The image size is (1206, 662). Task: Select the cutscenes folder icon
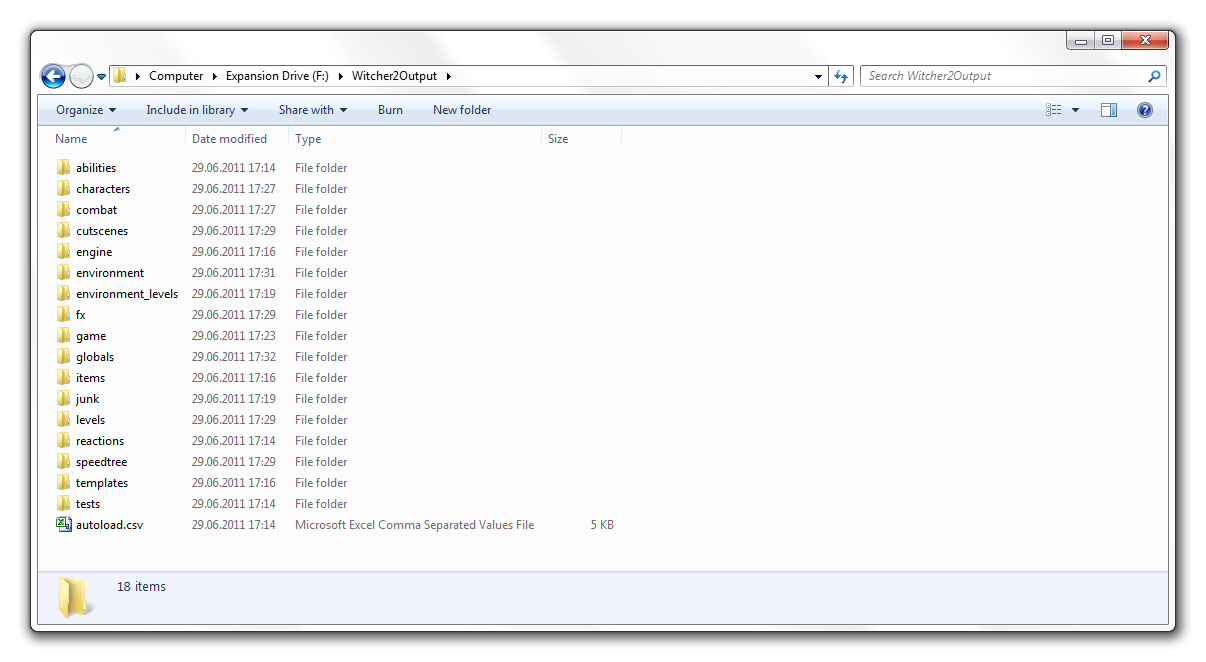coord(64,231)
